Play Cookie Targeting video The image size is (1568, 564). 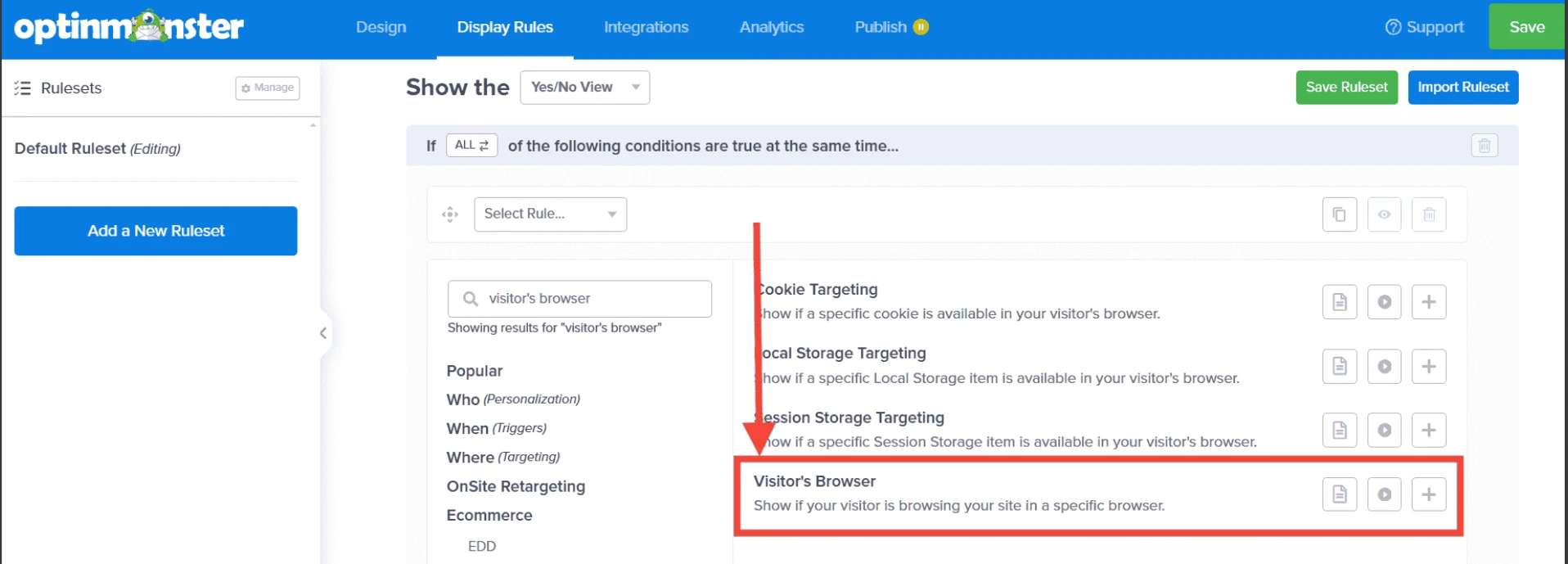pyautogui.click(x=1384, y=302)
